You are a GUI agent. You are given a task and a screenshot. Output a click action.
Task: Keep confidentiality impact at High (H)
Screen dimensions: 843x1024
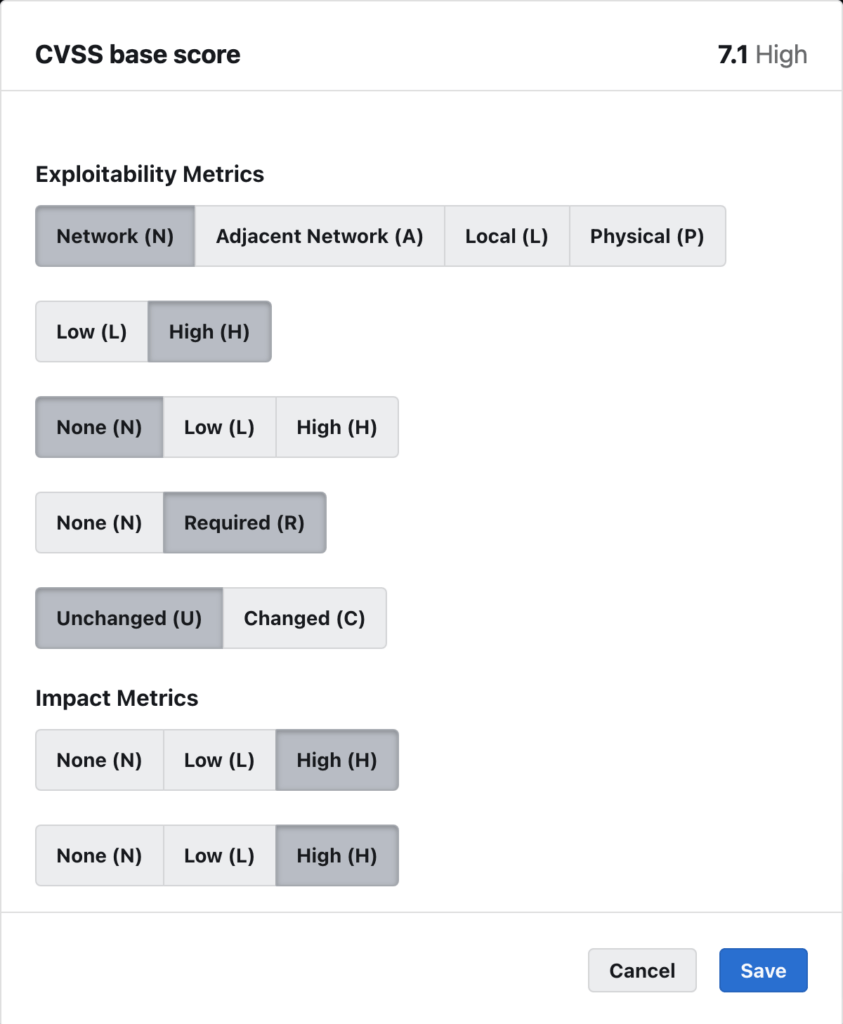tap(337, 760)
